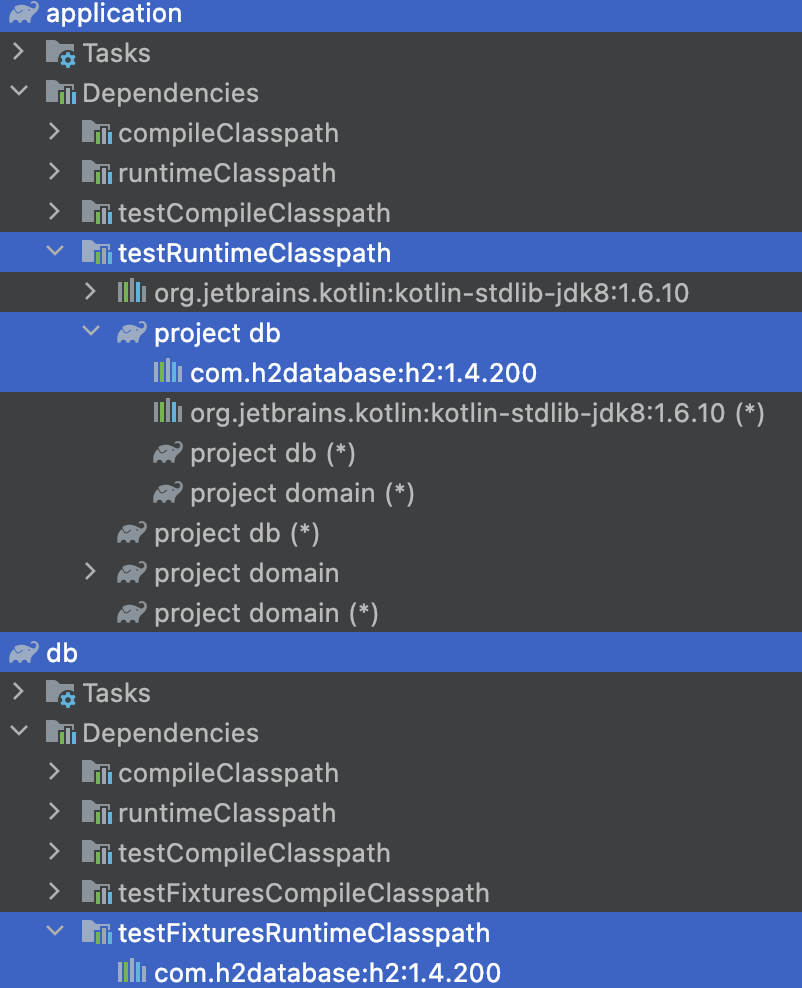The width and height of the screenshot is (802, 988).
Task: Expand the project domain node with chevron
Action: 91,572
